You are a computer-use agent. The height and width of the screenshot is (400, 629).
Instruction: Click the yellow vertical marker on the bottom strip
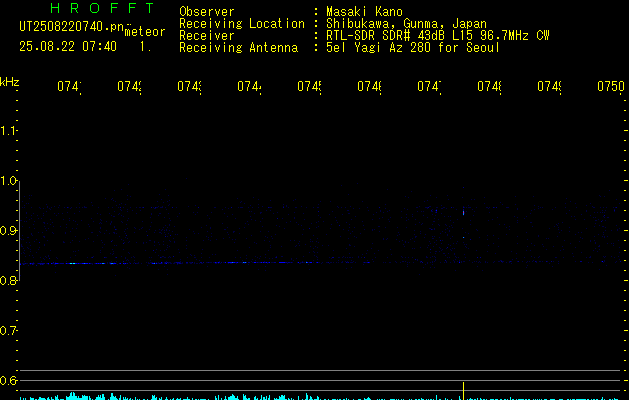[x=463, y=391]
